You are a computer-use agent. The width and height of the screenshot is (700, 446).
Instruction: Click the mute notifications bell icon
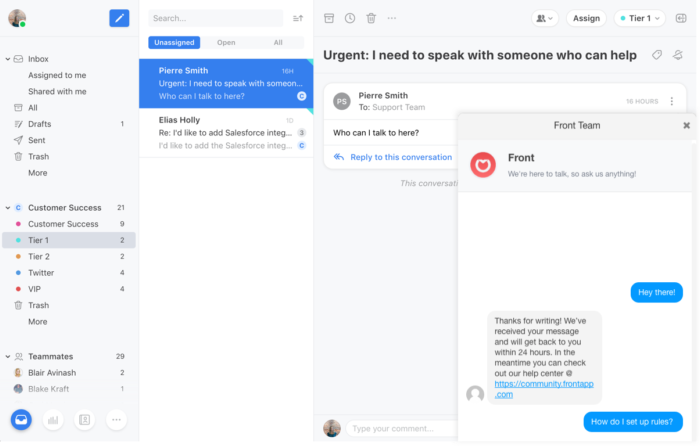[x=678, y=55]
